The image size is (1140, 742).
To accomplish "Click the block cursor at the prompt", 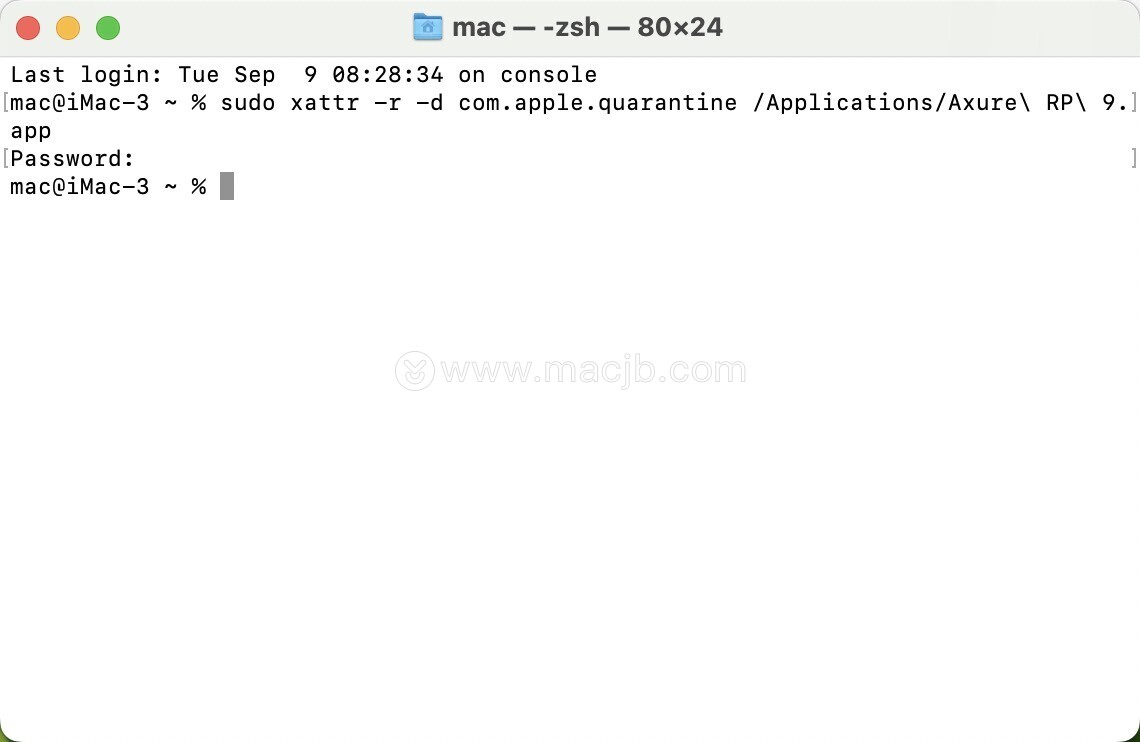I will coord(227,186).
